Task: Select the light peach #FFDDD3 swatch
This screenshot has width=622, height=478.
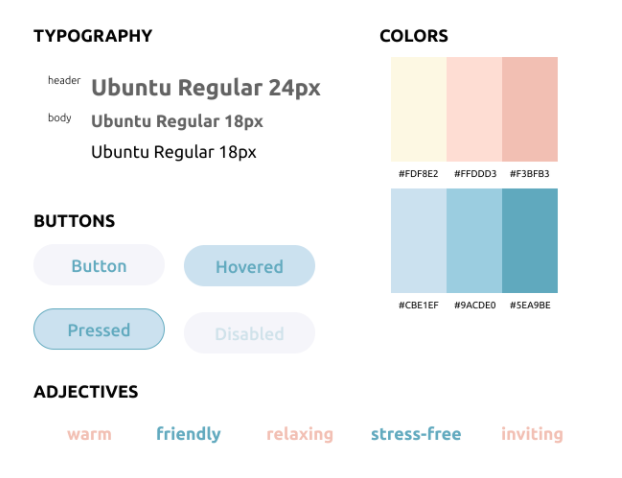Action: (x=474, y=109)
